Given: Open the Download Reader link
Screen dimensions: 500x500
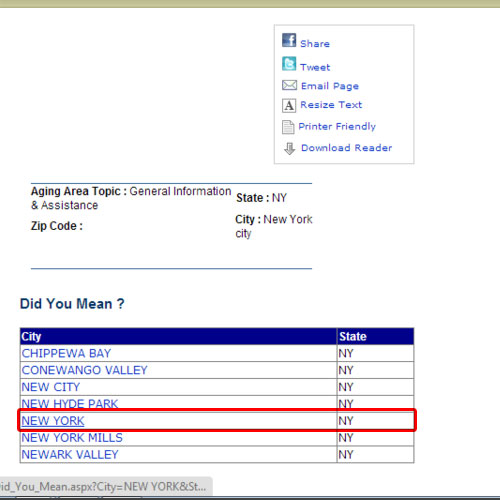Looking at the screenshot, I should click(x=346, y=148).
